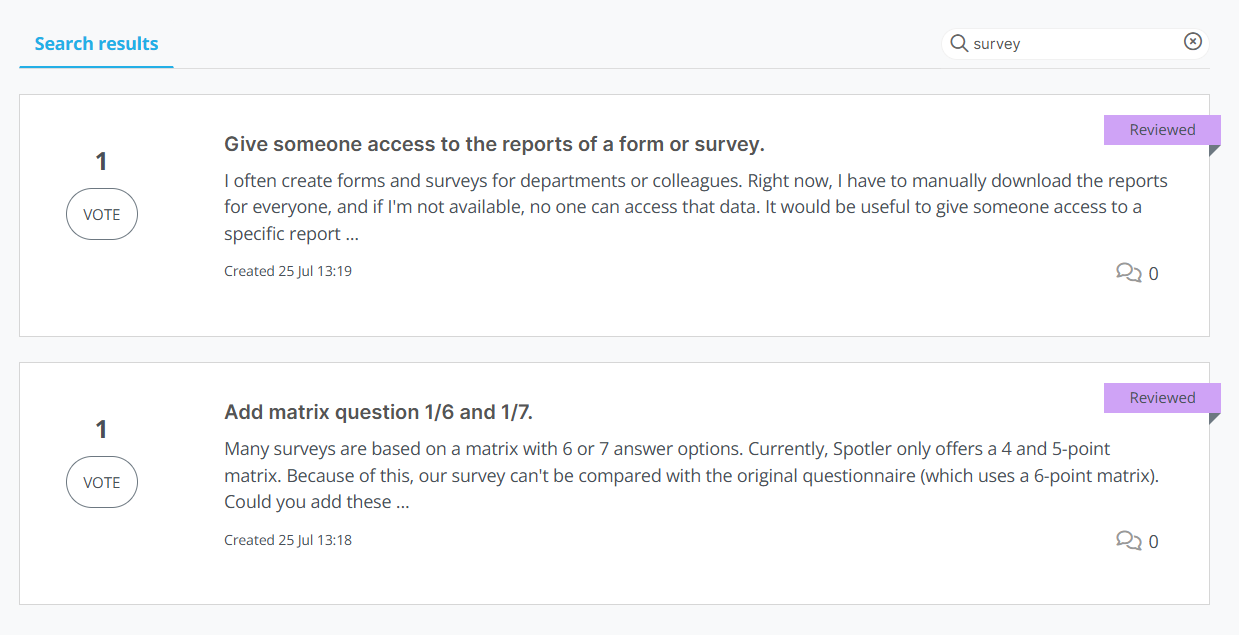
Task: Vote for the matrix question idea
Action: (101, 483)
